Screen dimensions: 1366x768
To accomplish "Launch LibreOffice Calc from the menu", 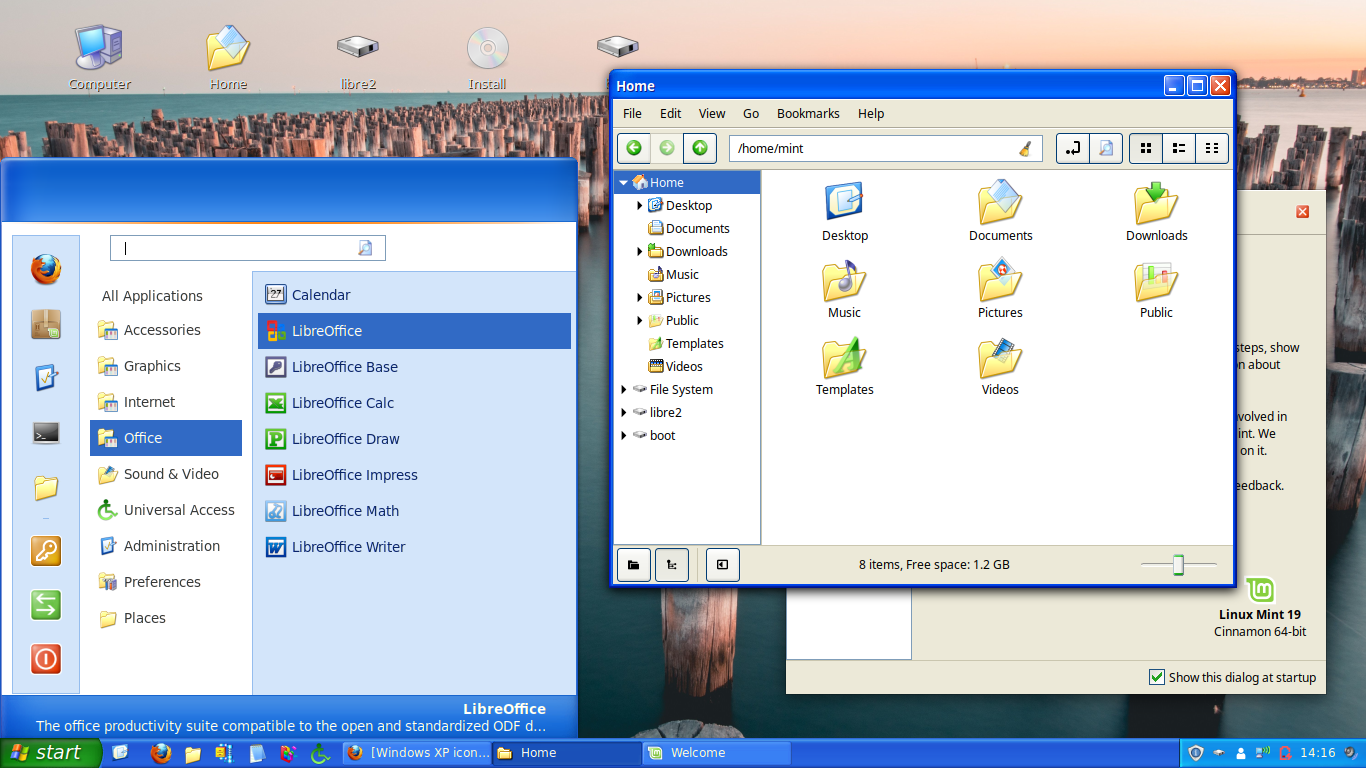I will [414, 403].
